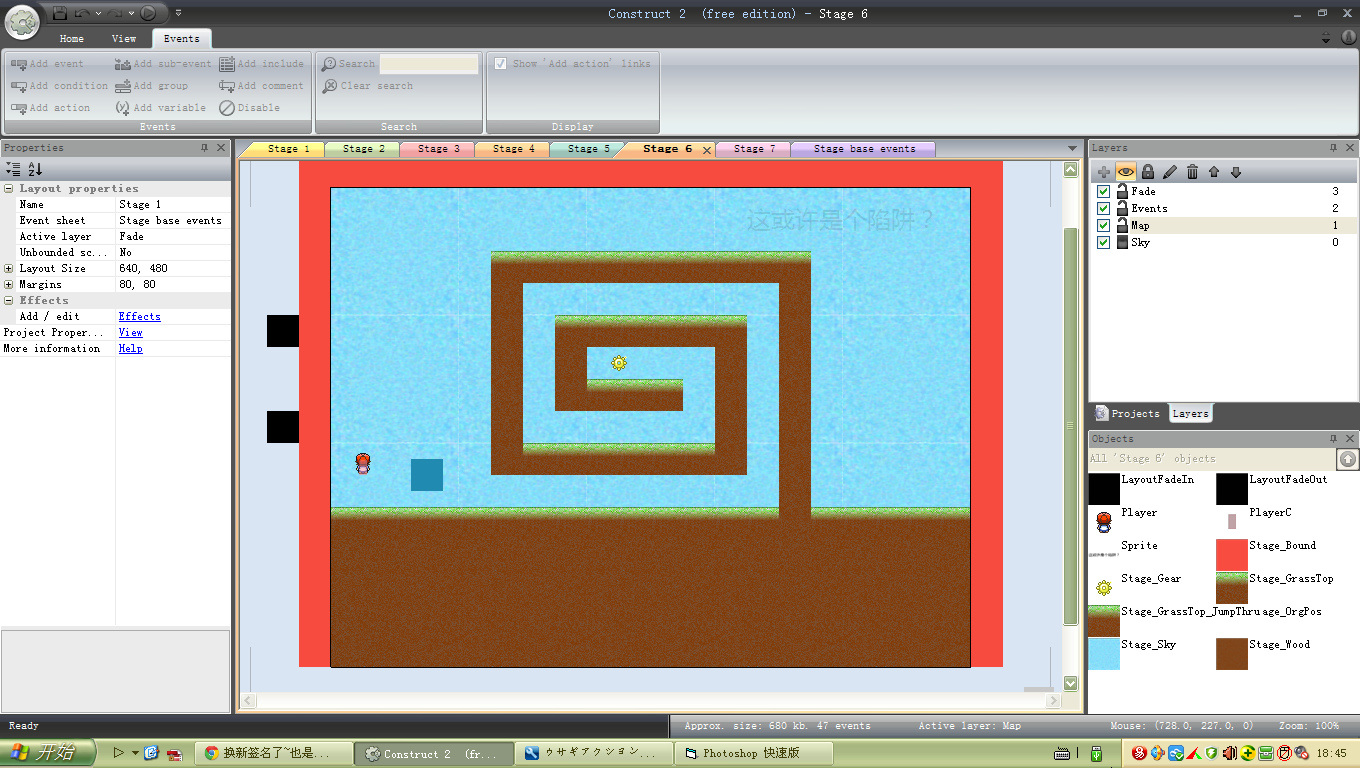Click the pencil rename layer icon
Image resolution: width=1360 pixels, height=768 pixels.
[x=1170, y=172]
